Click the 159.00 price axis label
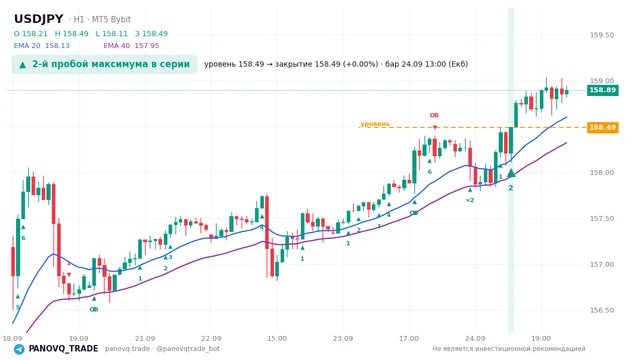640x360 pixels. pos(602,81)
